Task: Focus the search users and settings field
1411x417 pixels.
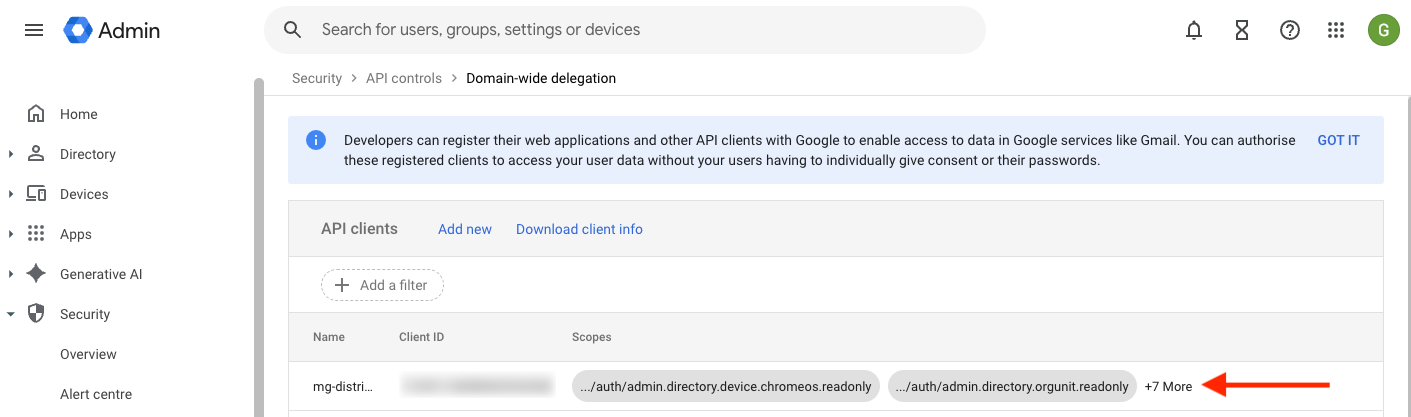Action: (x=640, y=30)
